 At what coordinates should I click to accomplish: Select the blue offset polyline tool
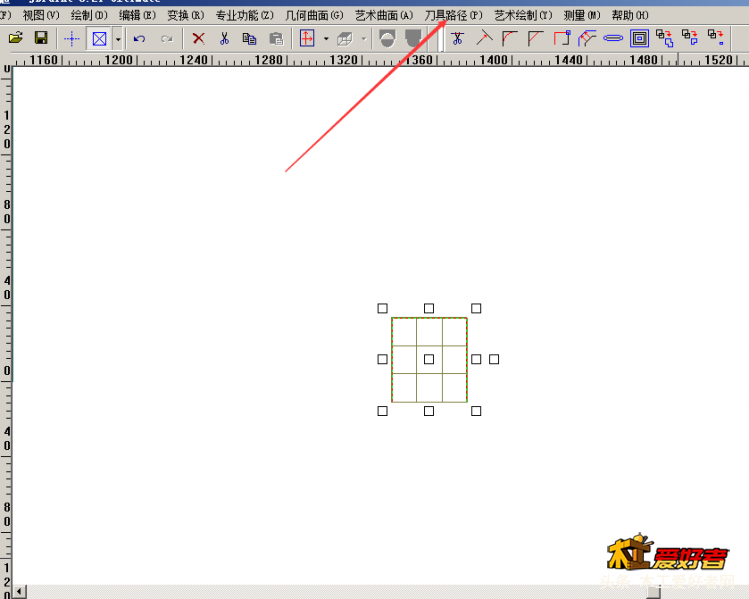(x=587, y=38)
